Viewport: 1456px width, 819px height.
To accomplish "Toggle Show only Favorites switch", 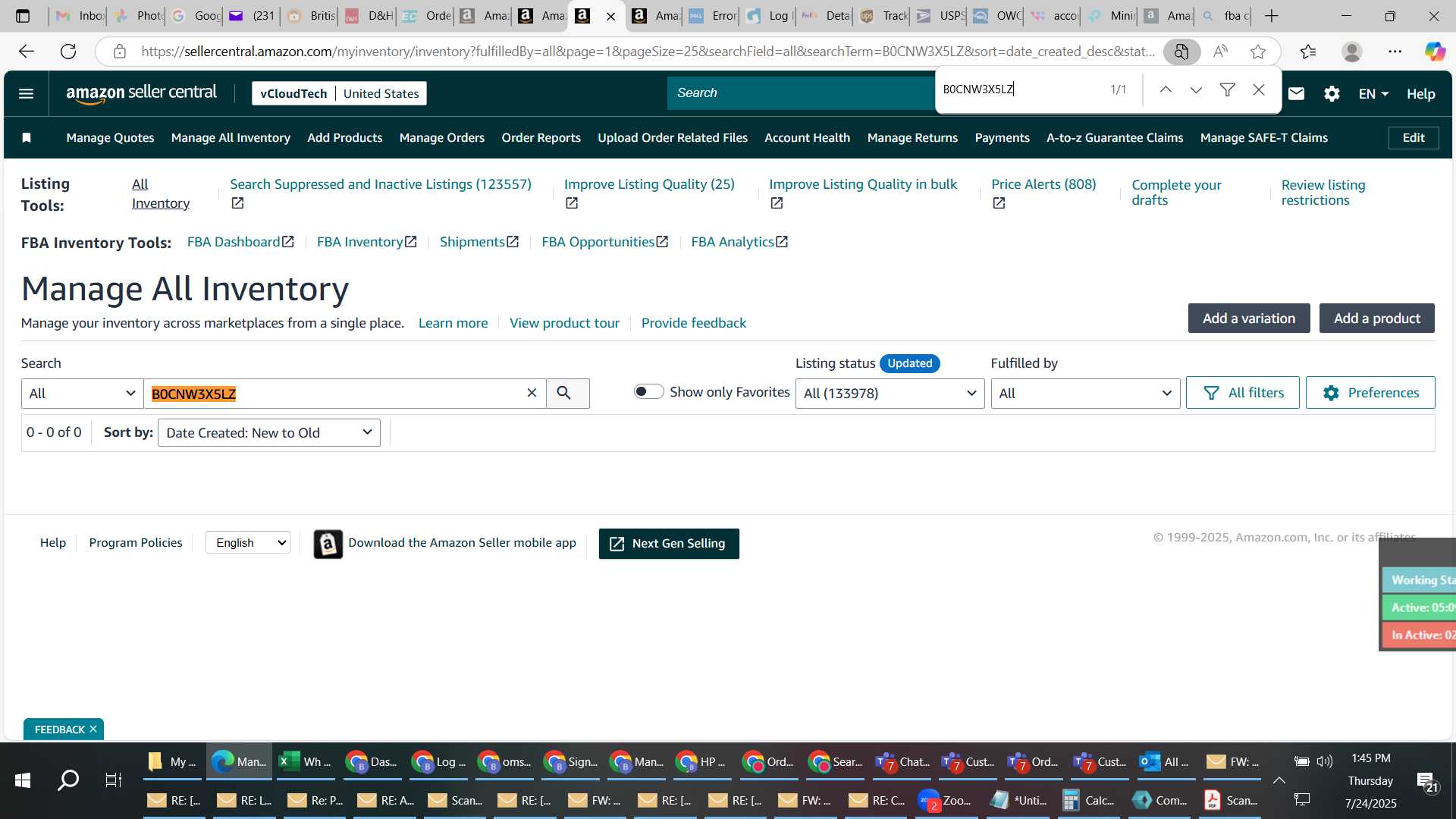I will (648, 391).
